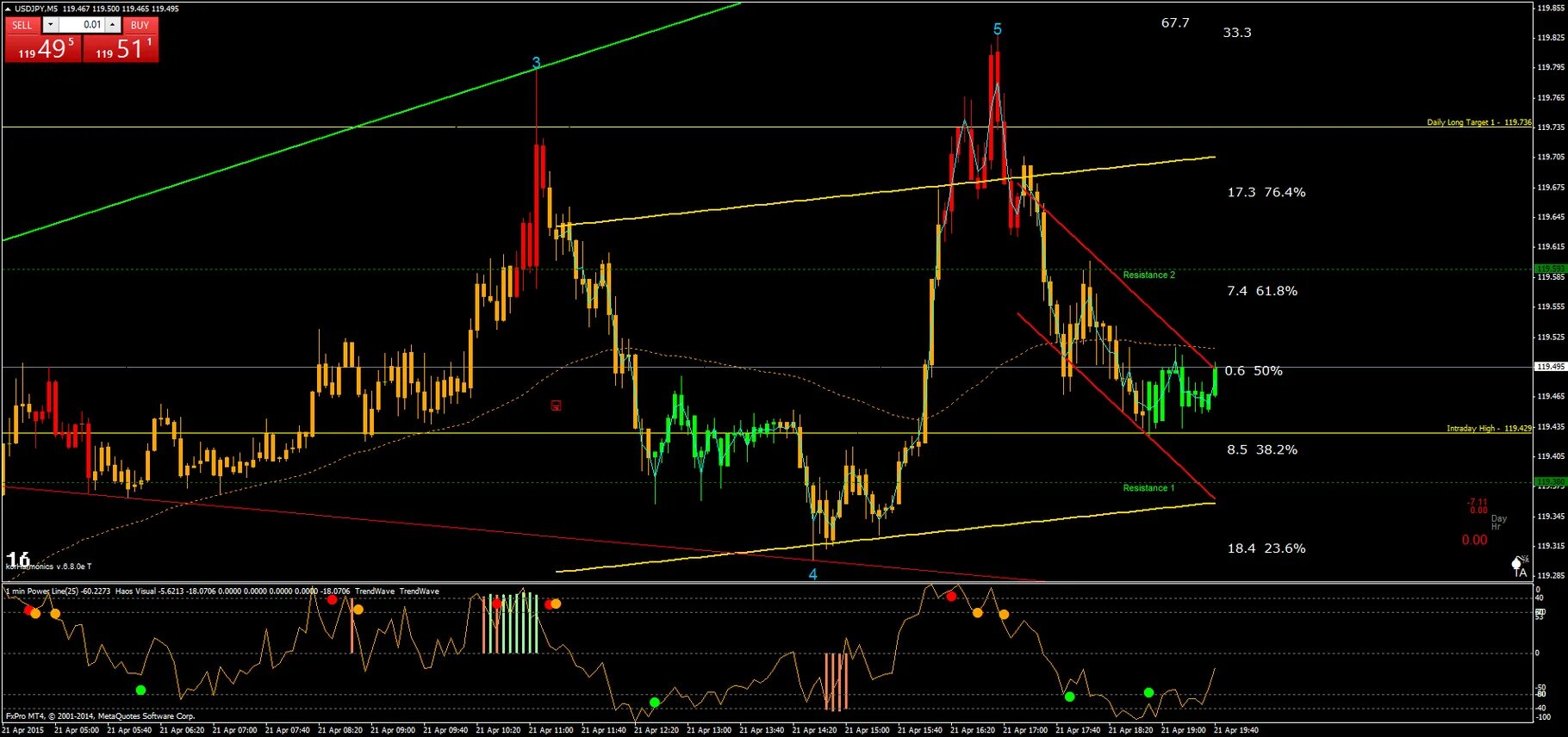Click the Day label near profit values
Screen dimensions: 1568x737
pos(1499,518)
